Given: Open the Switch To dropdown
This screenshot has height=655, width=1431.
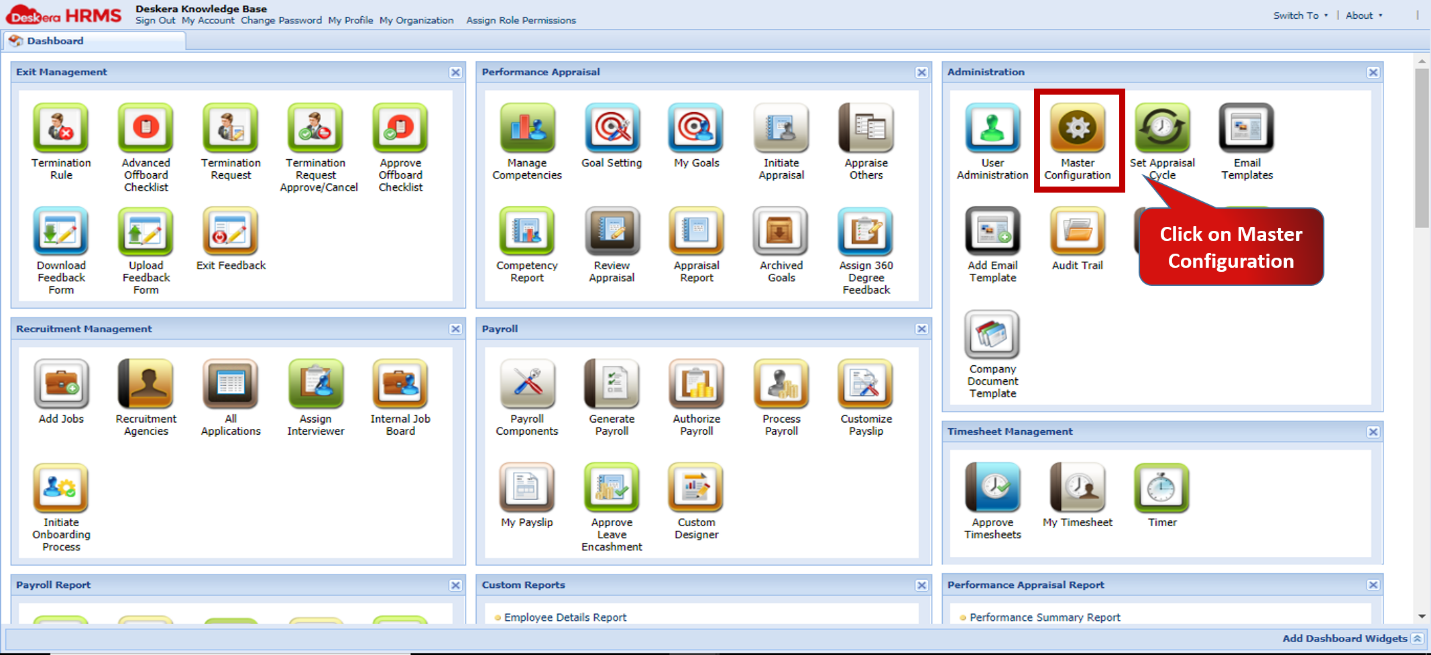Looking at the screenshot, I should [1299, 15].
